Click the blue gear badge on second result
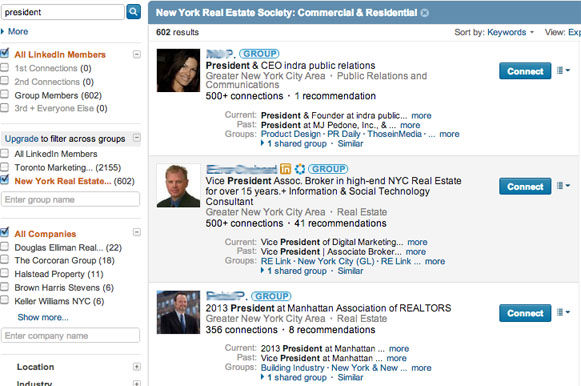 click(x=299, y=169)
